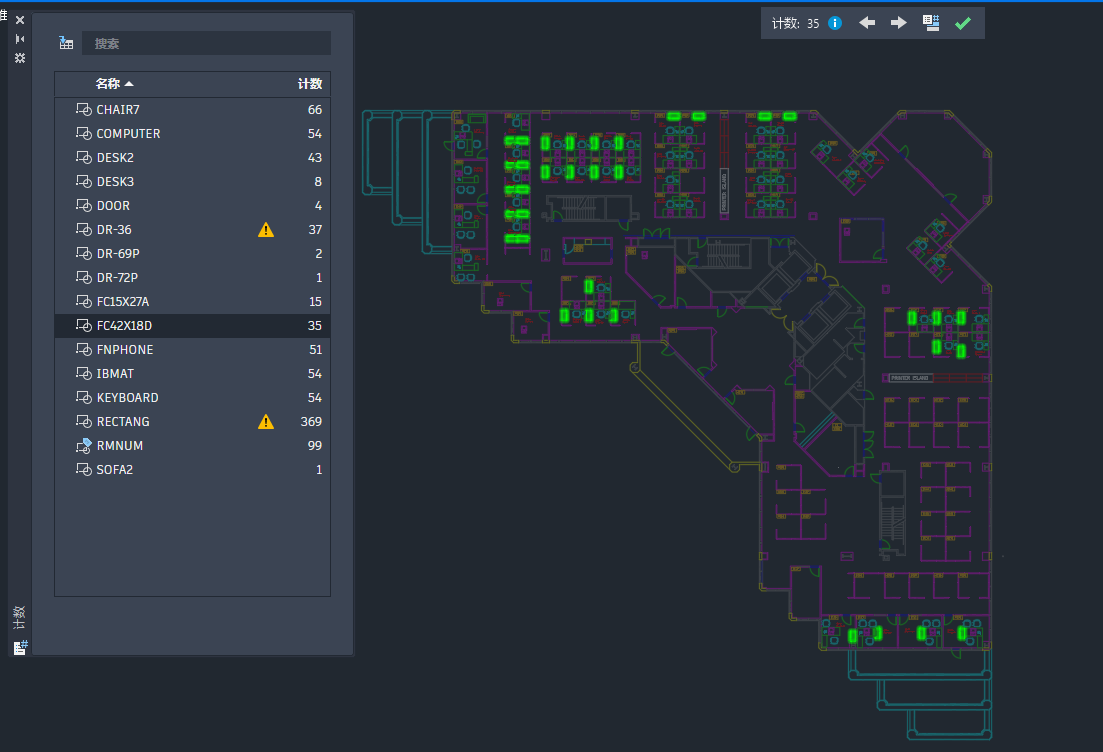Click the block icon beside DR-69P
This screenshot has height=752, width=1103.
pos(84,253)
